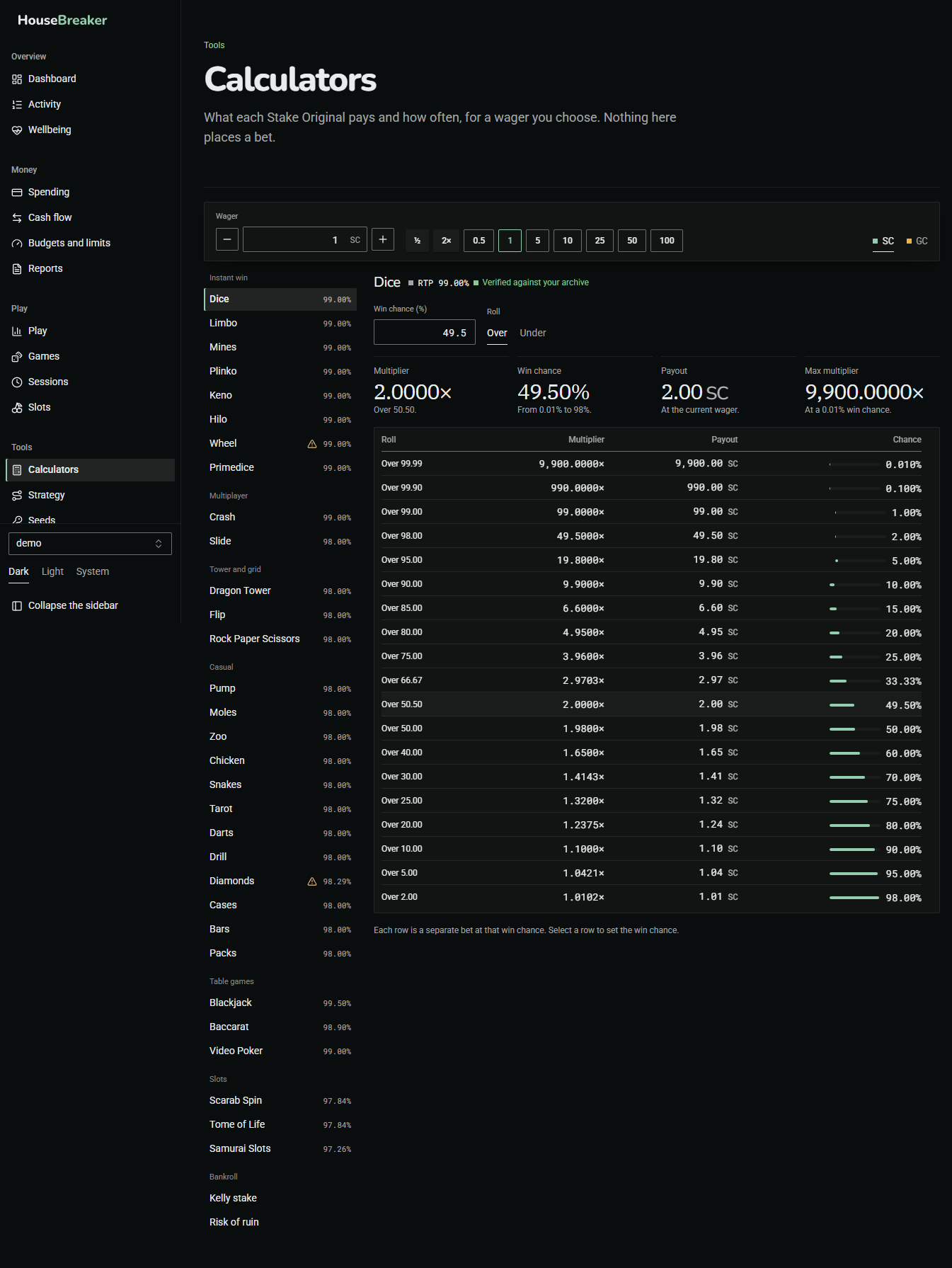The width and height of the screenshot is (952, 1268).
Task: Open Risk of ruin calculator
Action: 280,1223
